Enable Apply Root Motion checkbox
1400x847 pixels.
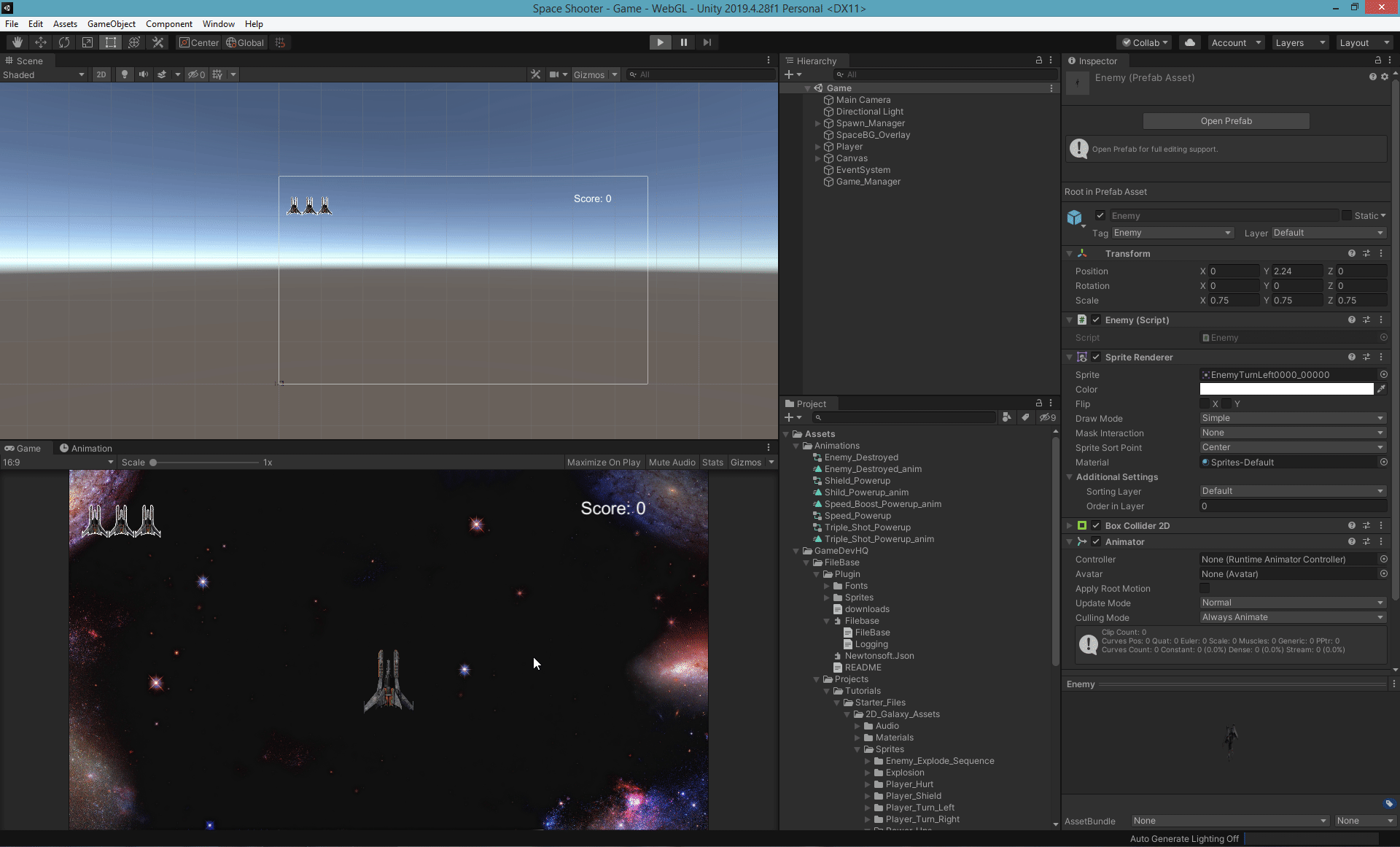coord(1205,588)
